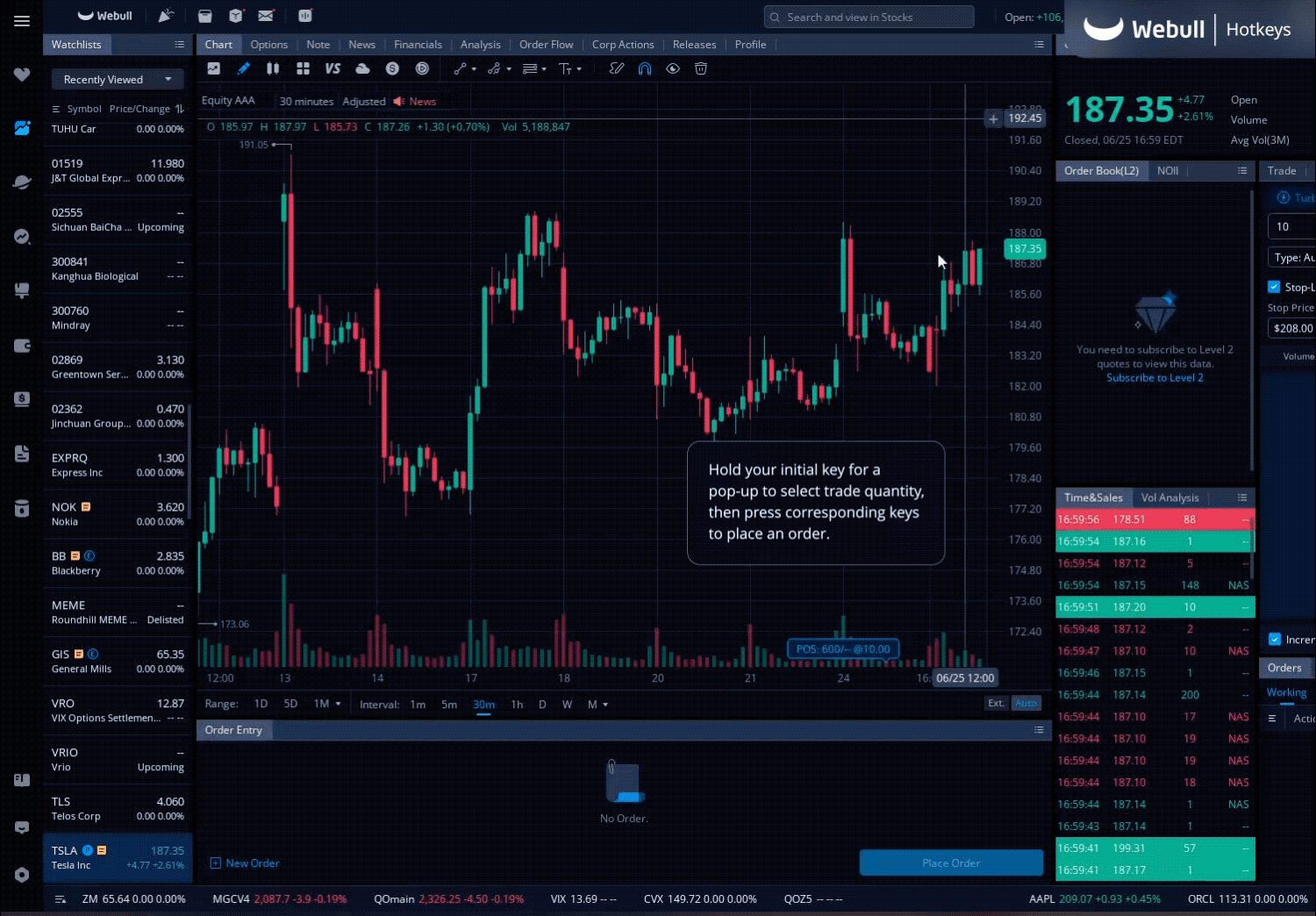Click the trash icon to delete drawings
Screen dimensions: 1316x916
pyautogui.click(x=700, y=68)
